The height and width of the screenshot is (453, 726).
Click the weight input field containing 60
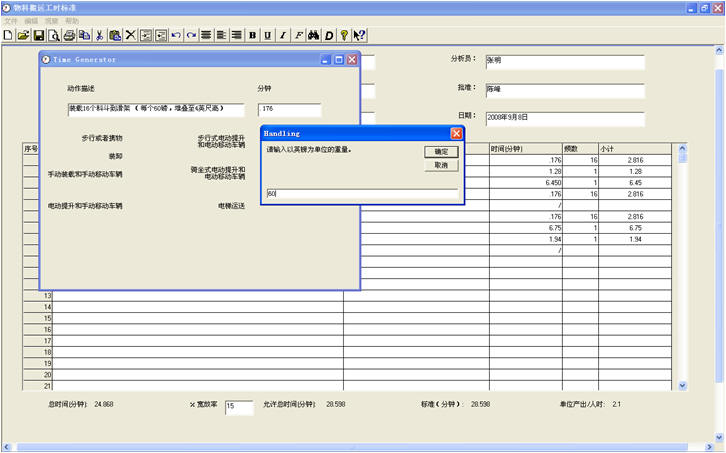click(362, 194)
